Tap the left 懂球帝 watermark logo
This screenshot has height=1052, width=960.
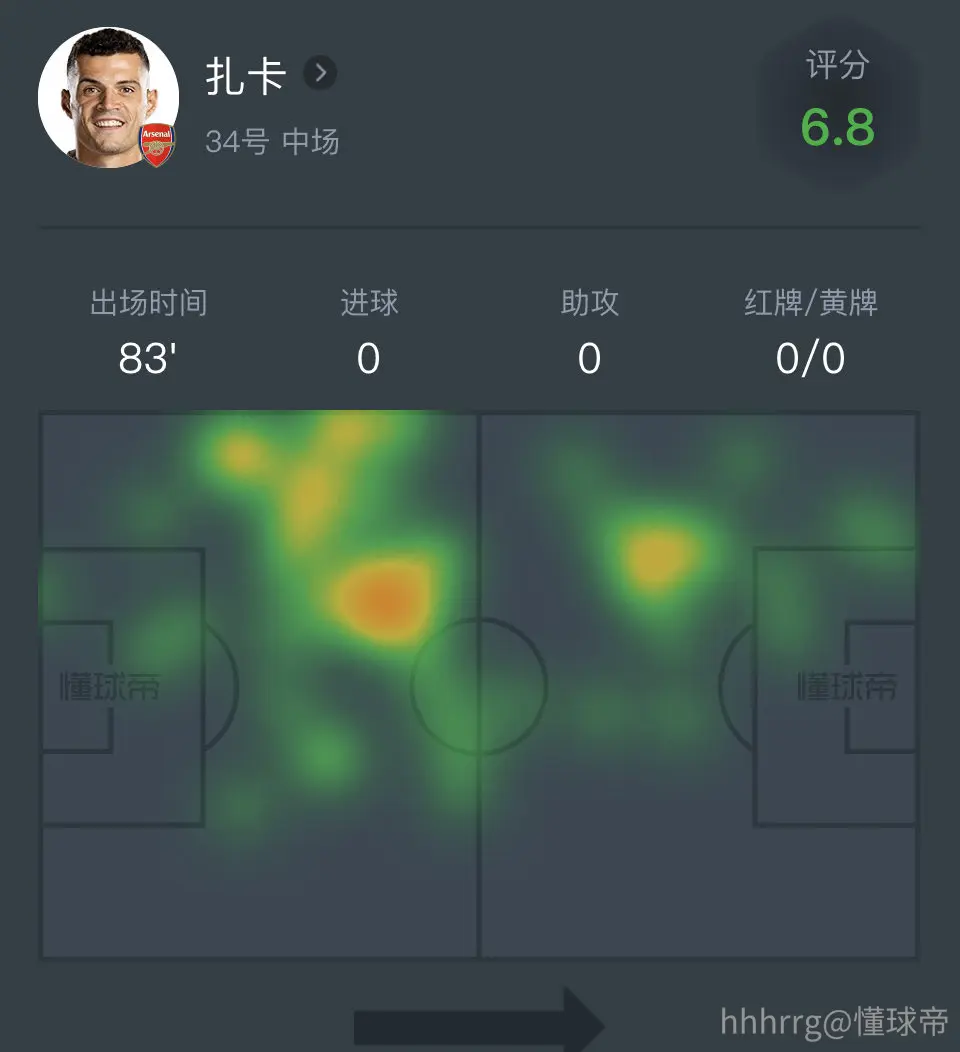tap(110, 686)
